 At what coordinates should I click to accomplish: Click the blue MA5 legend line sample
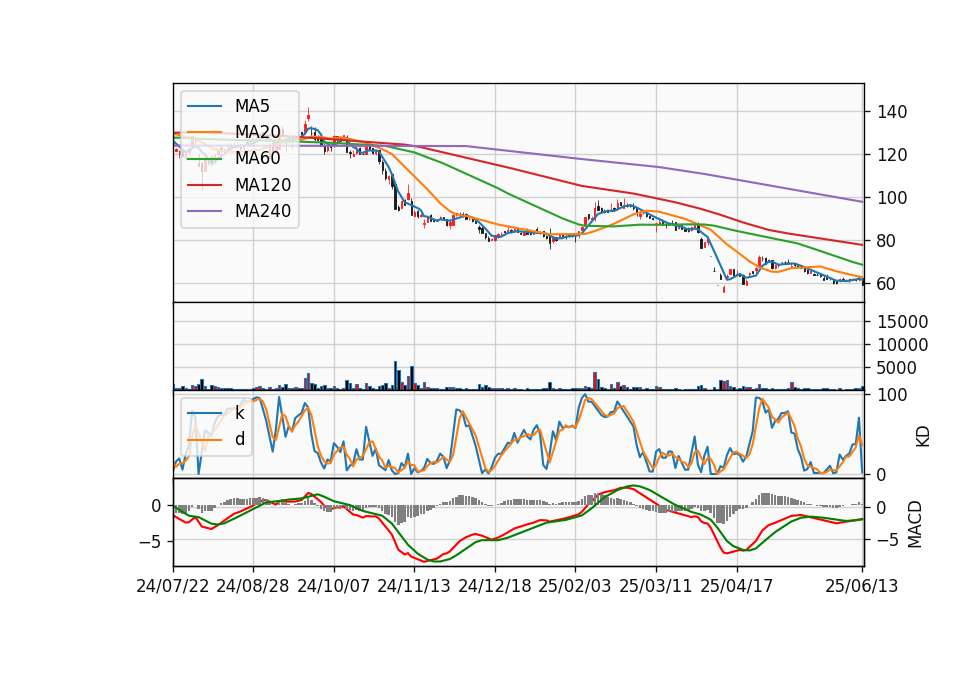[x=205, y=107]
